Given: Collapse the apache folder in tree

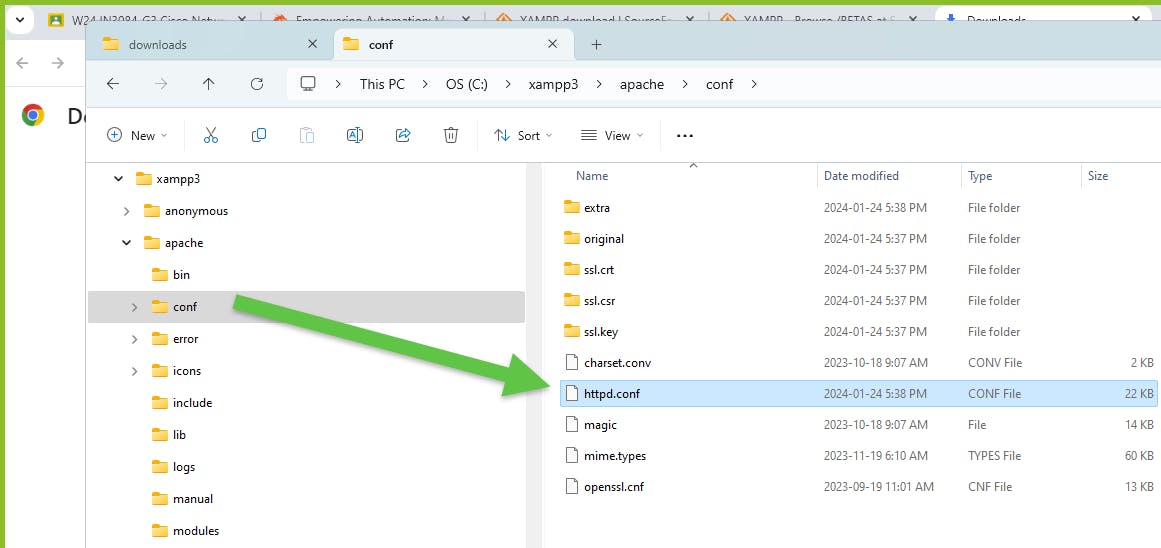Looking at the screenshot, I should (127, 243).
